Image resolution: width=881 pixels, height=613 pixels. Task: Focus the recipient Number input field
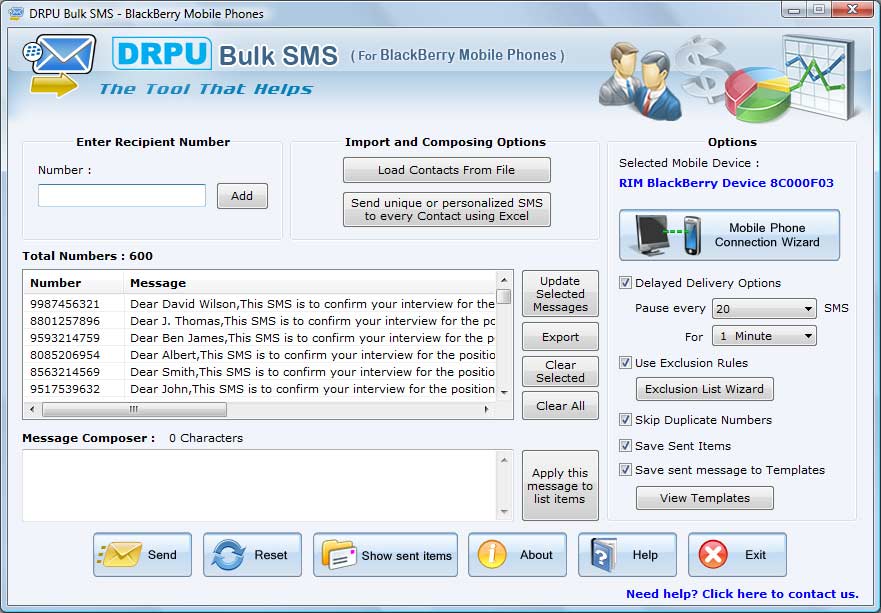tap(122, 196)
